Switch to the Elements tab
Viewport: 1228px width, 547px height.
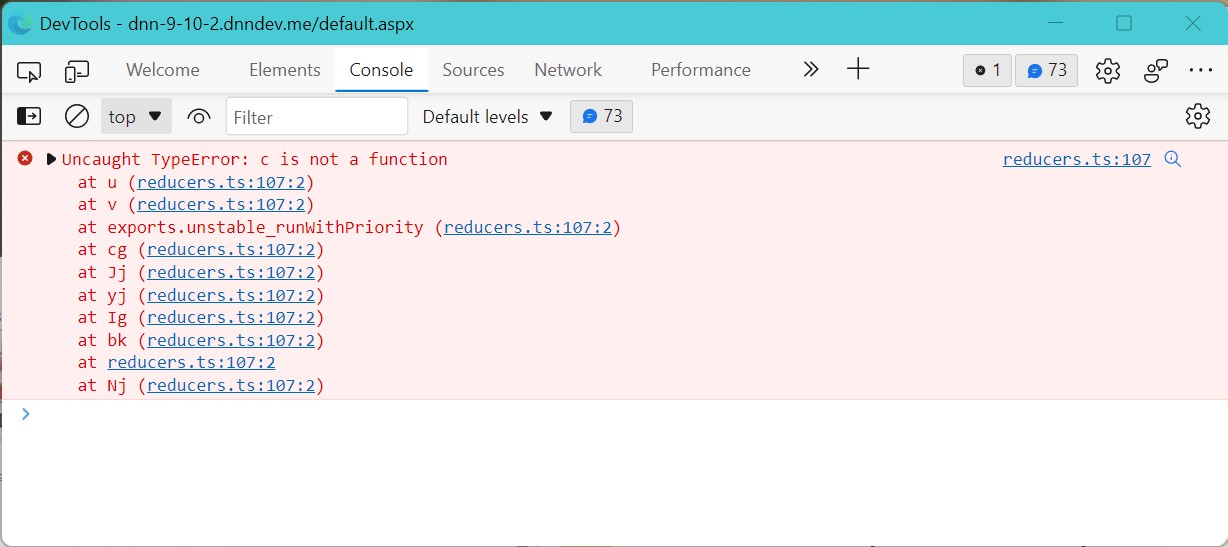pos(285,70)
